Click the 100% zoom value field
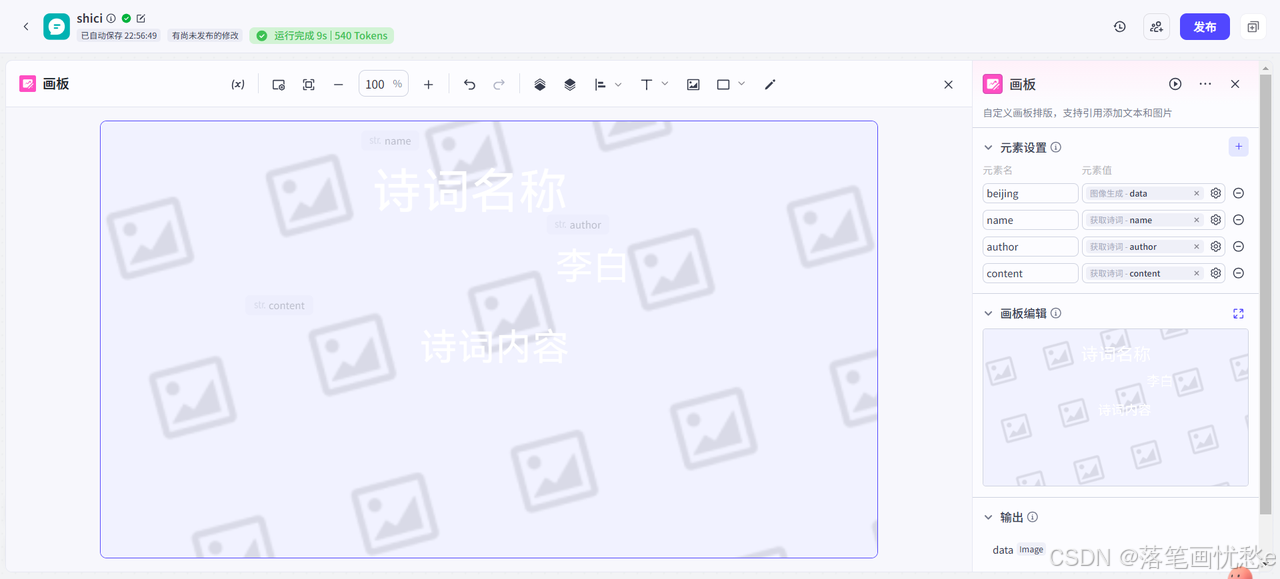1280x579 pixels. tap(384, 85)
